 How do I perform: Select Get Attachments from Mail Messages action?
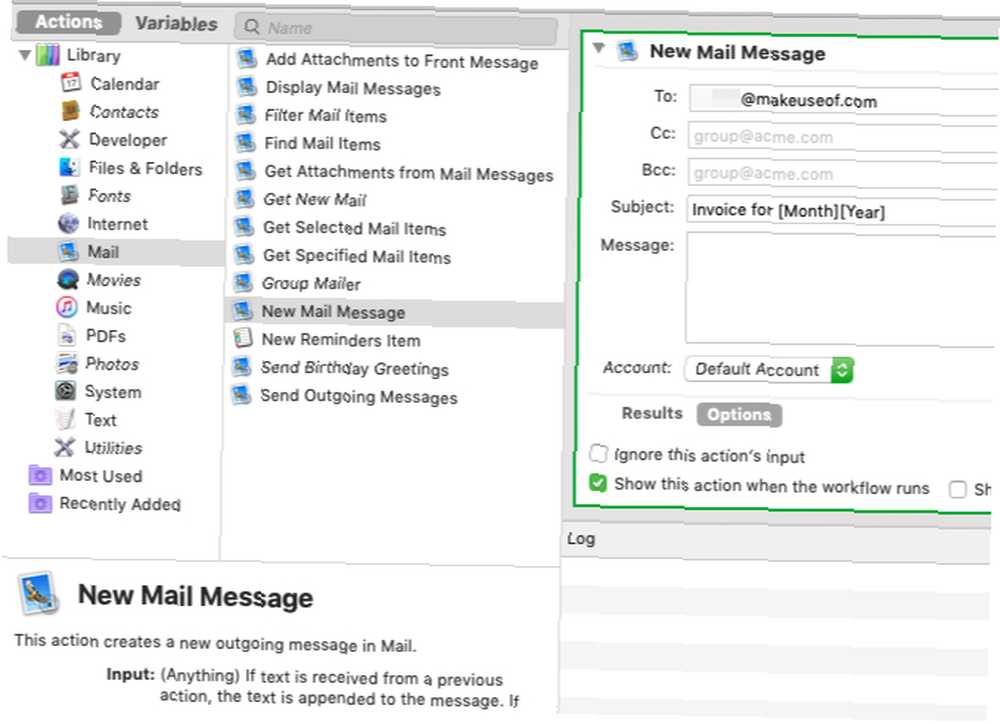click(x=408, y=173)
